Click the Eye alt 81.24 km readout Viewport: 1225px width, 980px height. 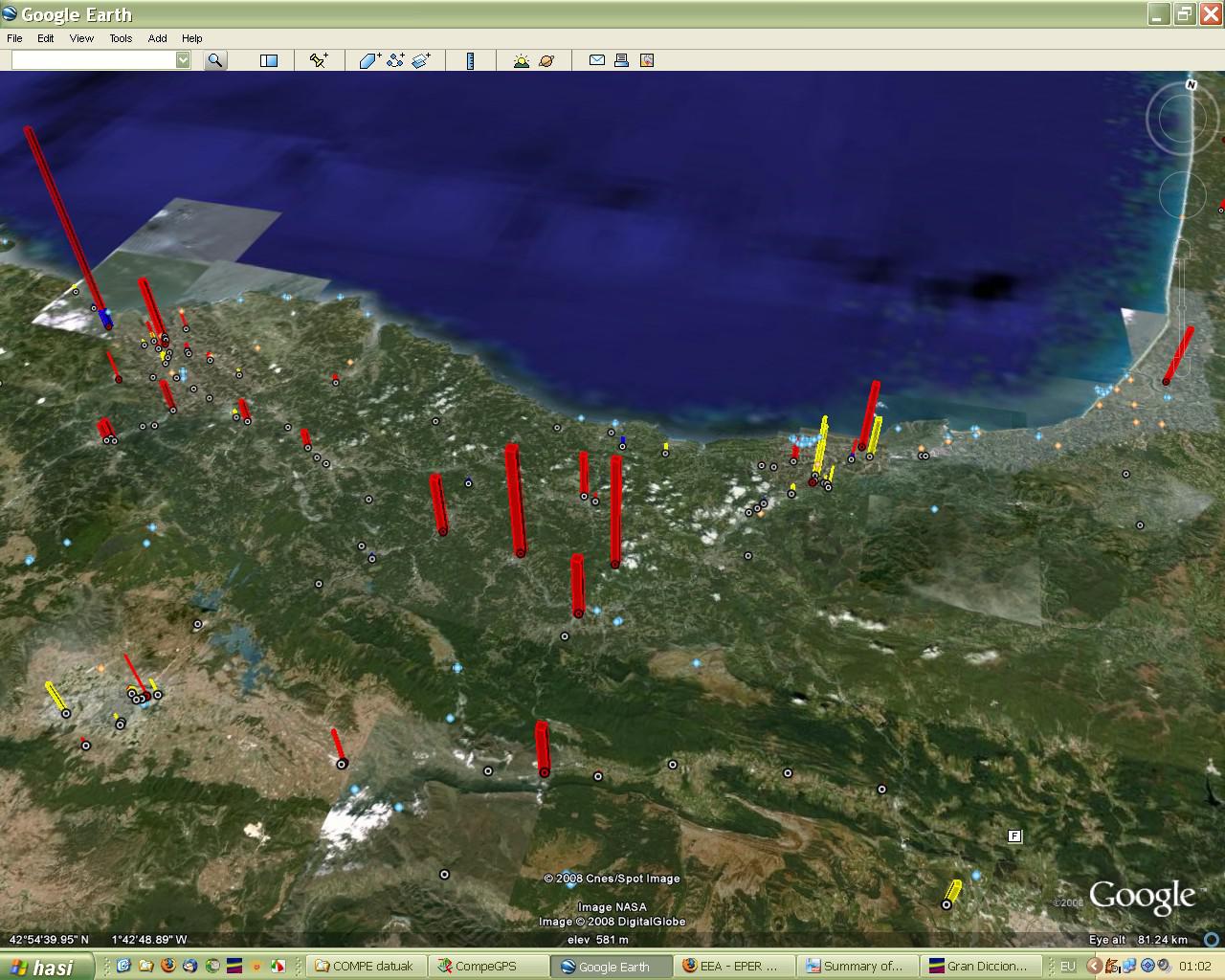coord(1138,940)
